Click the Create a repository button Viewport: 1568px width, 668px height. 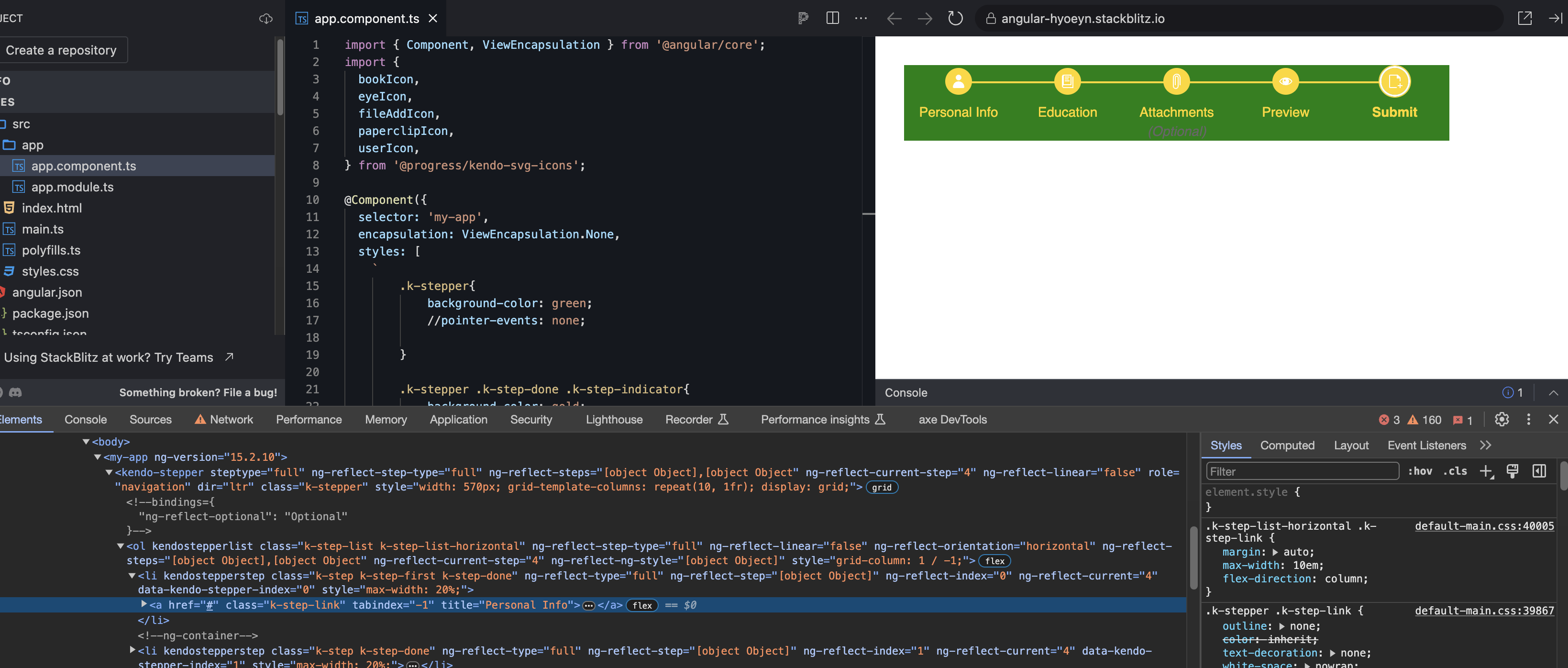pos(63,50)
